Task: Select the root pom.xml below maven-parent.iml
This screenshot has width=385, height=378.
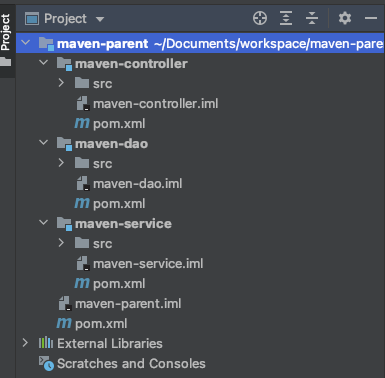Action: 101,324
